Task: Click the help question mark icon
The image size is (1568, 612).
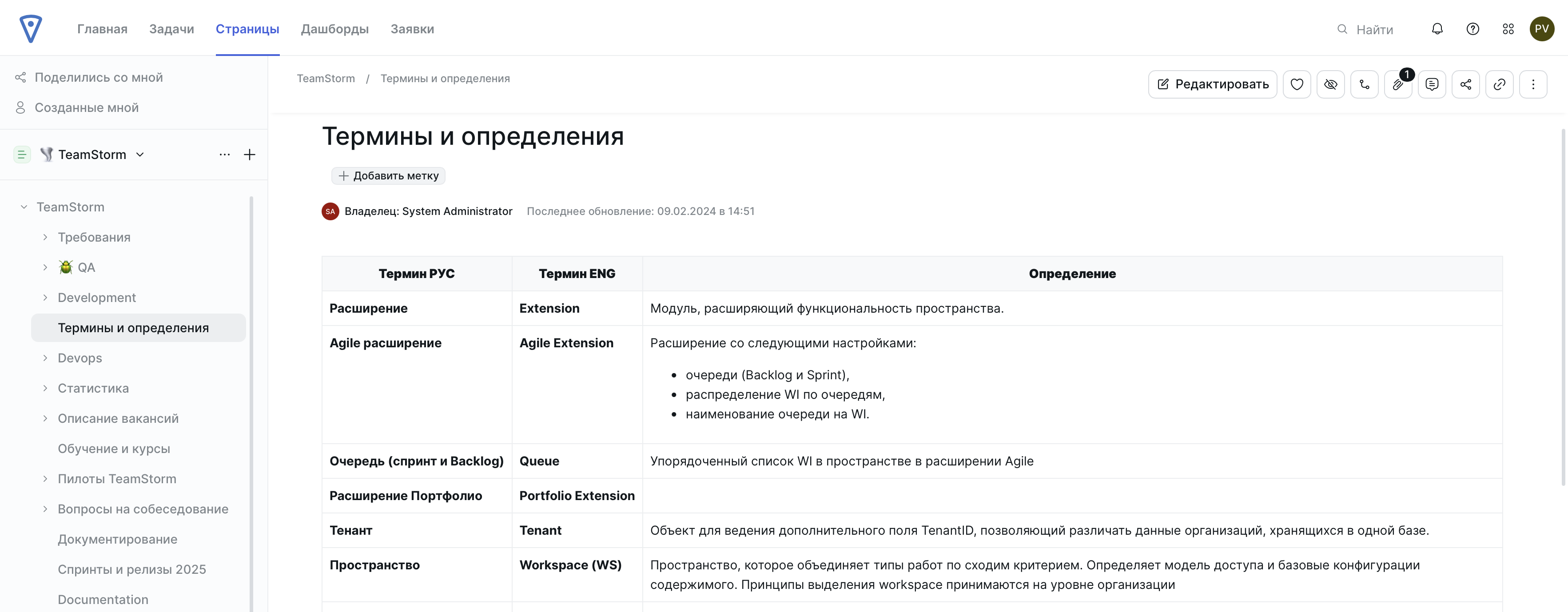Action: (1472, 28)
